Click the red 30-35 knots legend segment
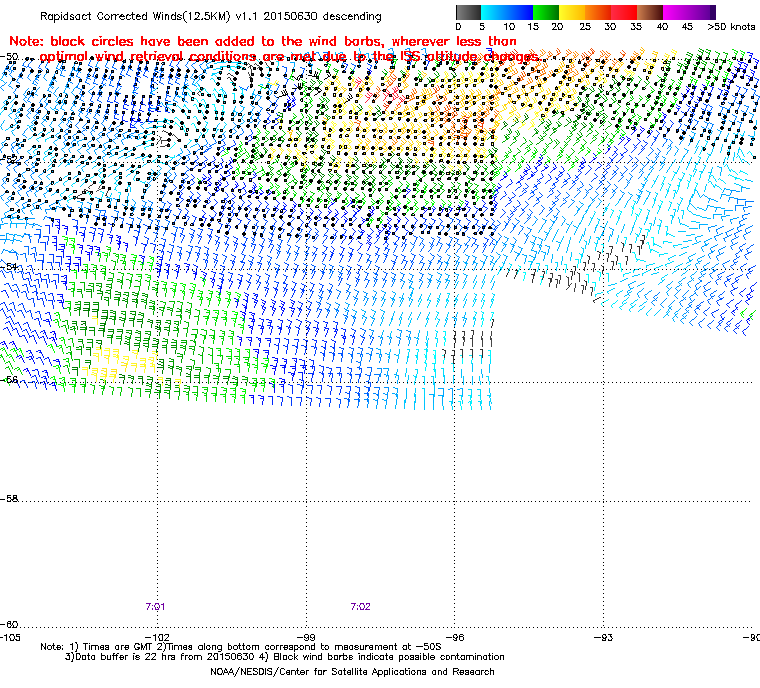This screenshot has height=688, width=760. tap(624, 12)
